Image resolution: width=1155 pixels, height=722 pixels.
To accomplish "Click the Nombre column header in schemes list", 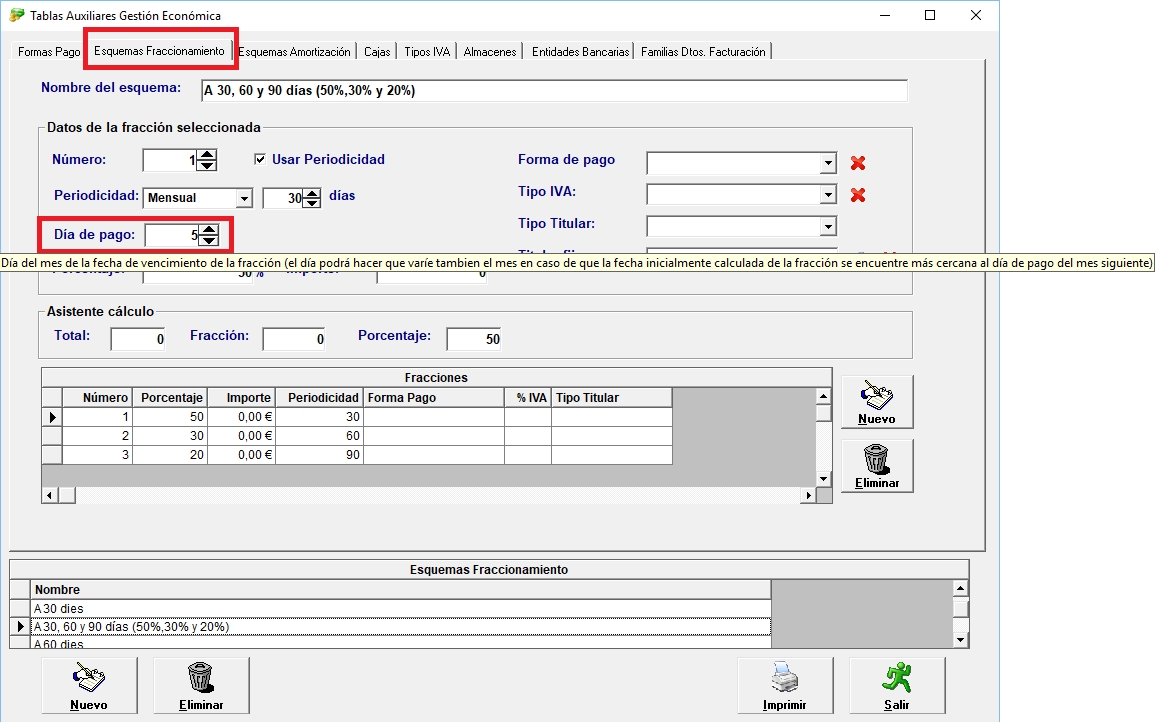I will point(401,589).
